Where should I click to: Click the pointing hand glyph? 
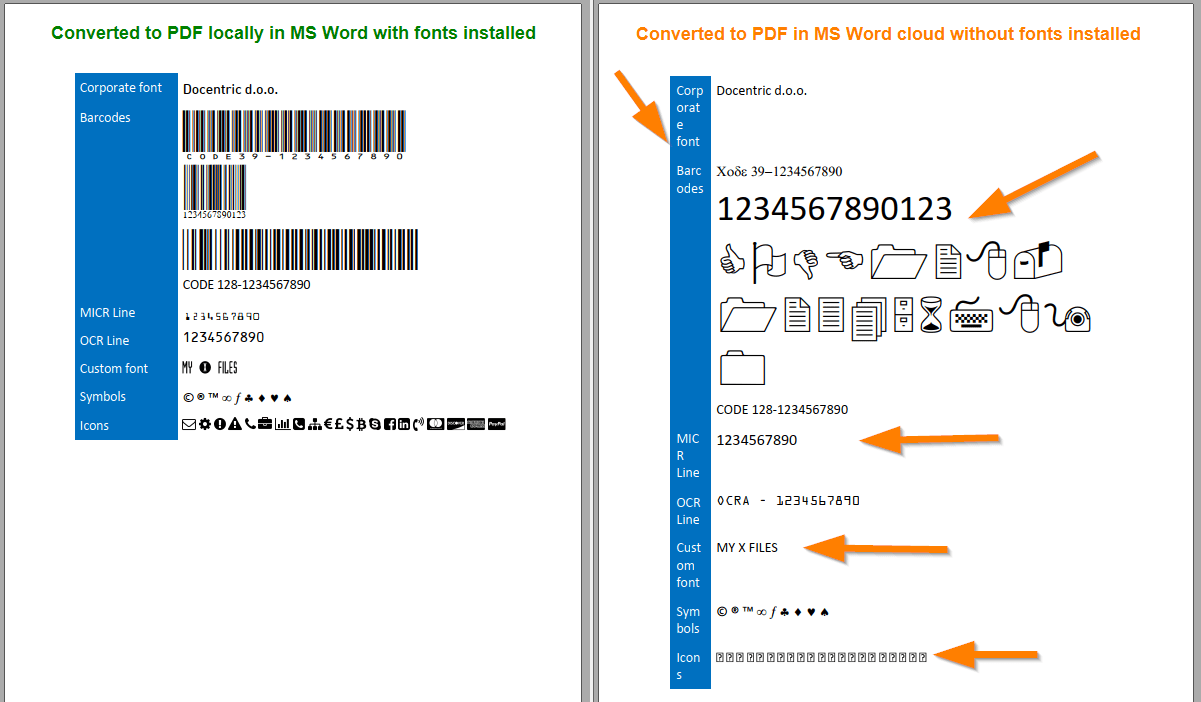[845, 261]
